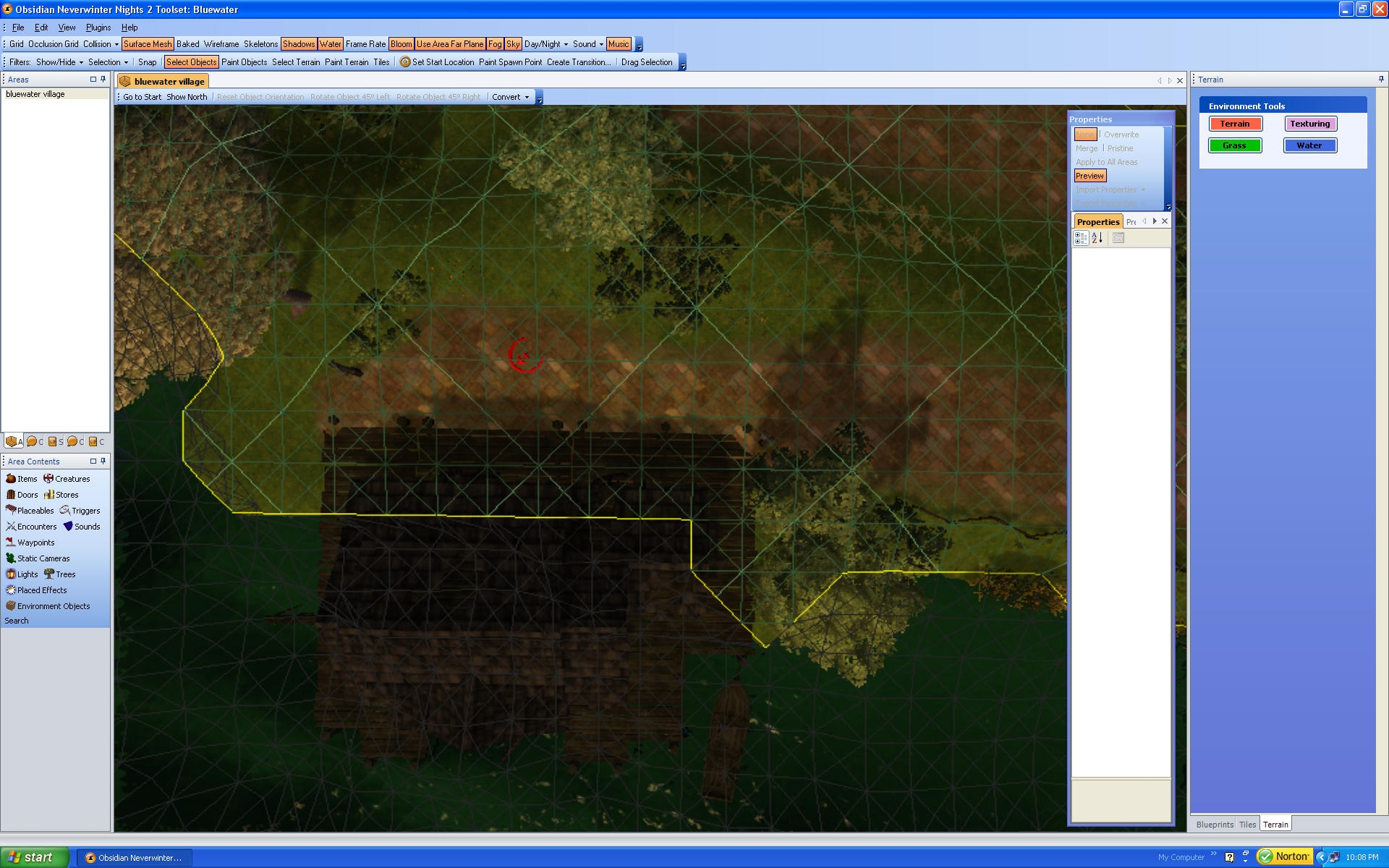Image resolution: width=1389 pixels, height=868 pixels.
Task: Select the Doors category icon
Action: pyautogui.click(x=11, y=495)
